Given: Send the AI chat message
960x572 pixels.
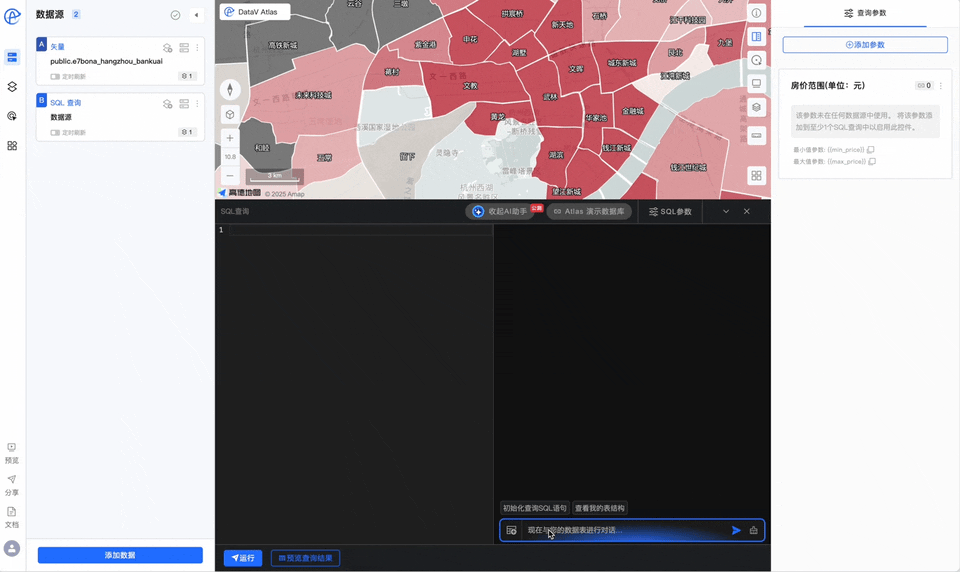Looking at the screenshot, I should click(737, 530).
